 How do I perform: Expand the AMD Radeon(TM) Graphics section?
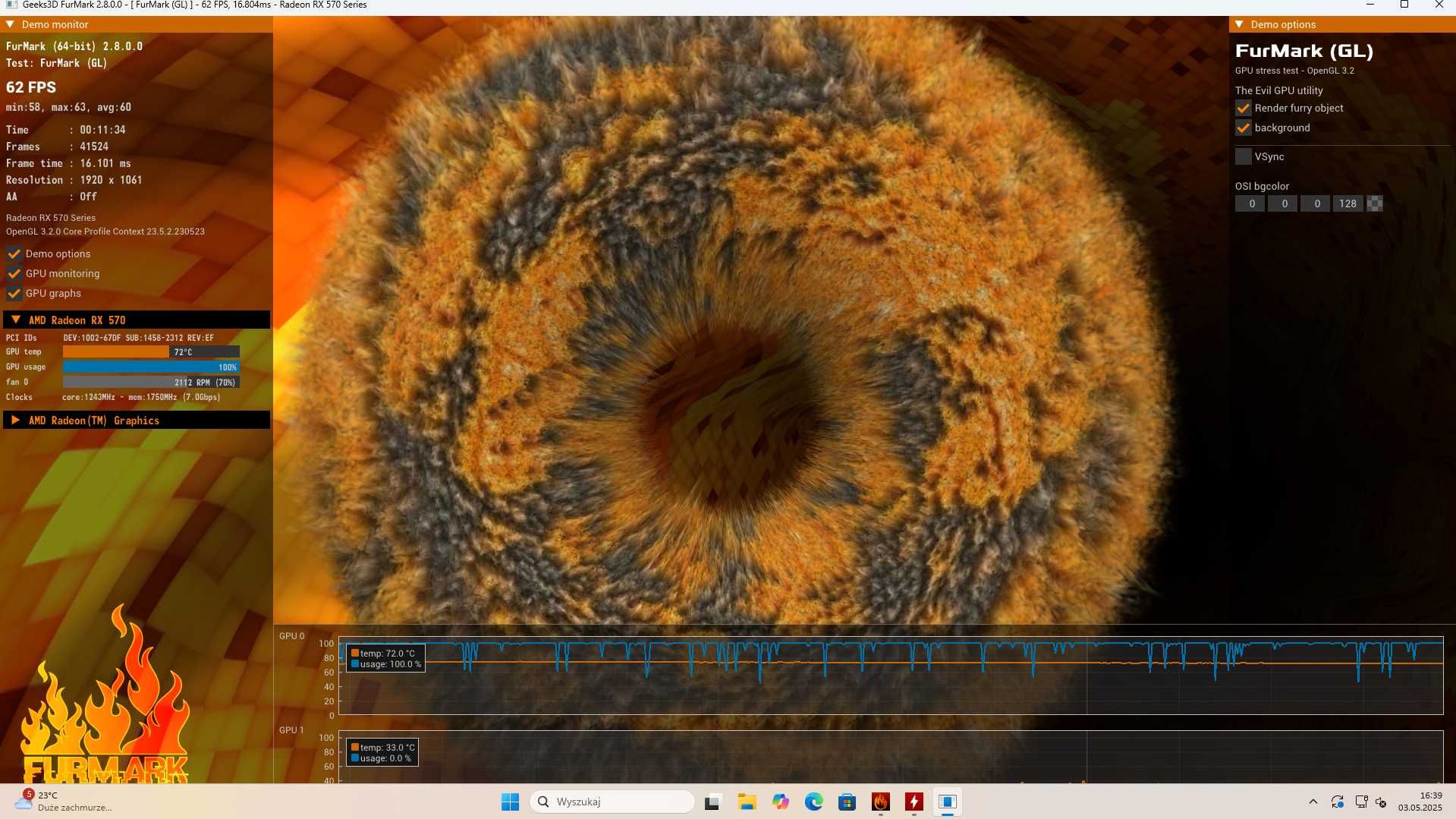(x=16, y=420)
